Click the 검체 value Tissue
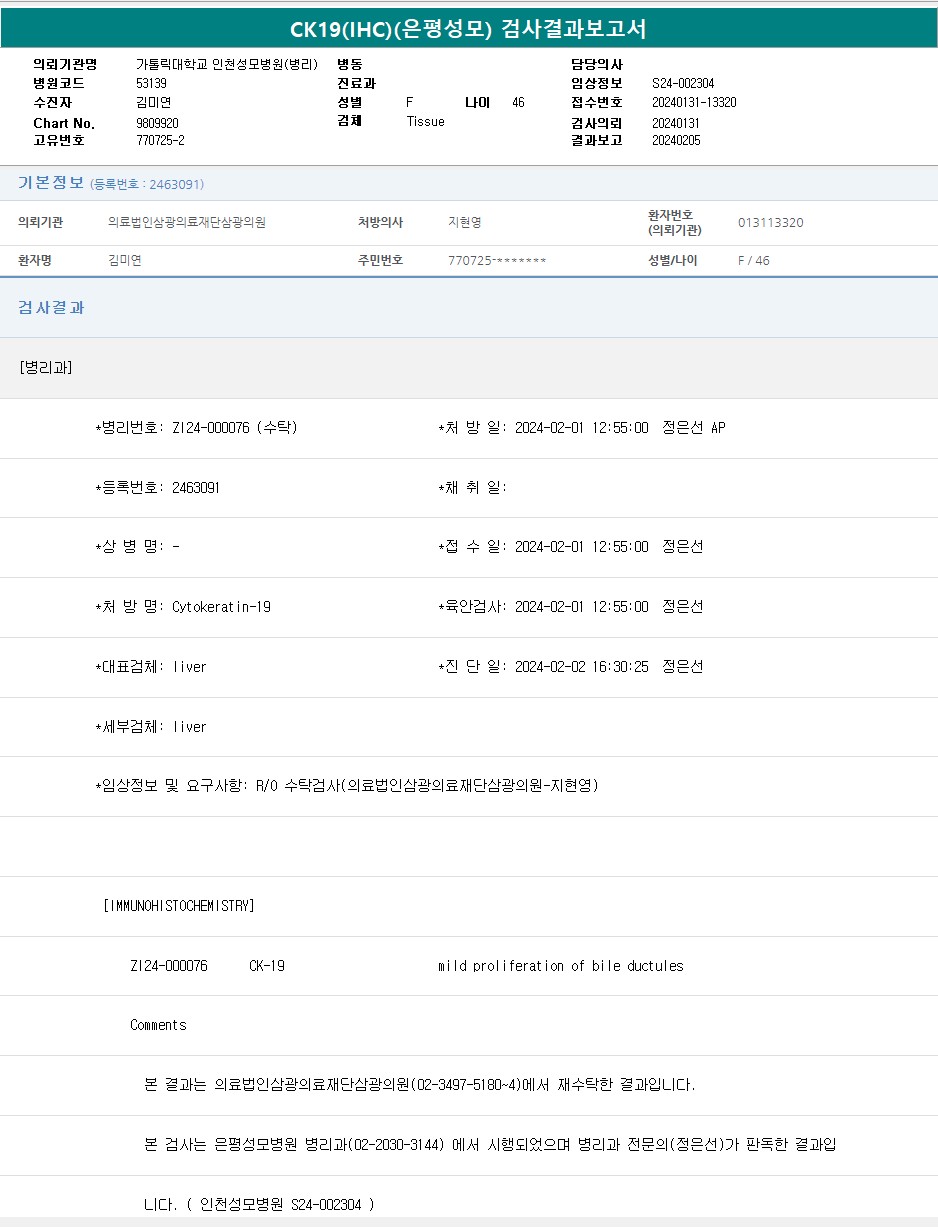 425,121
